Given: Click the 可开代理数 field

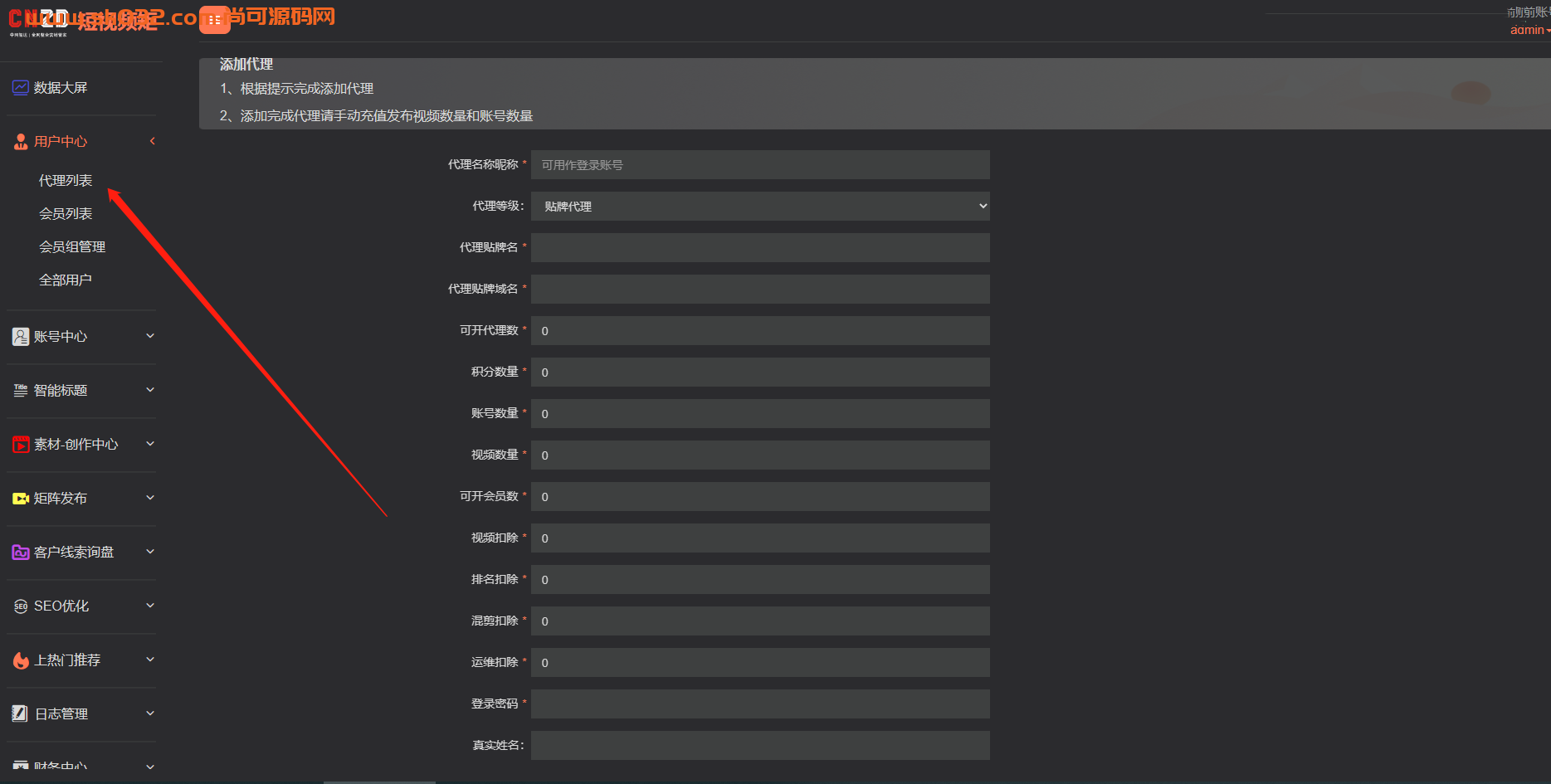Looking at the screenshot, I should click(x=760, y=331).
